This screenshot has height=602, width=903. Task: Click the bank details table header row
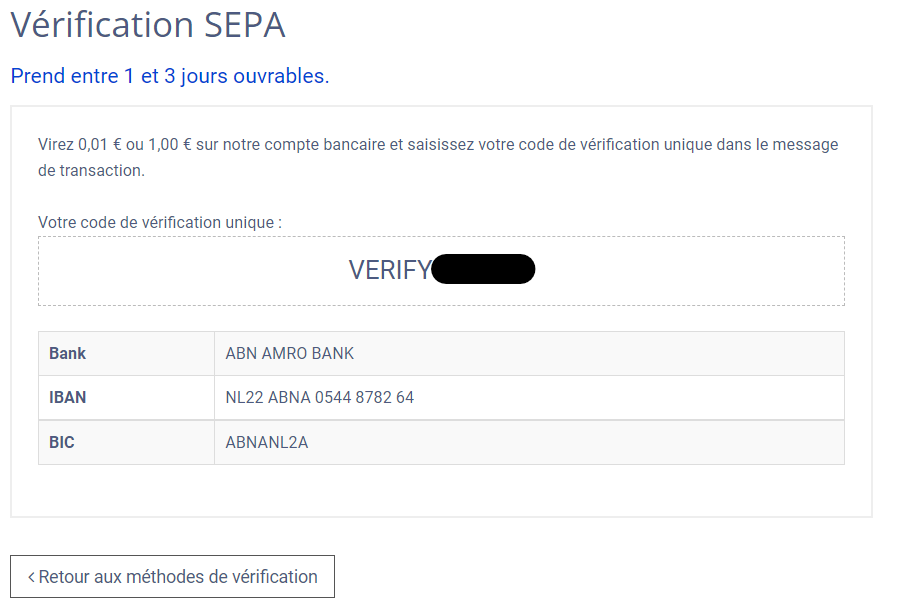click(441, 353)
